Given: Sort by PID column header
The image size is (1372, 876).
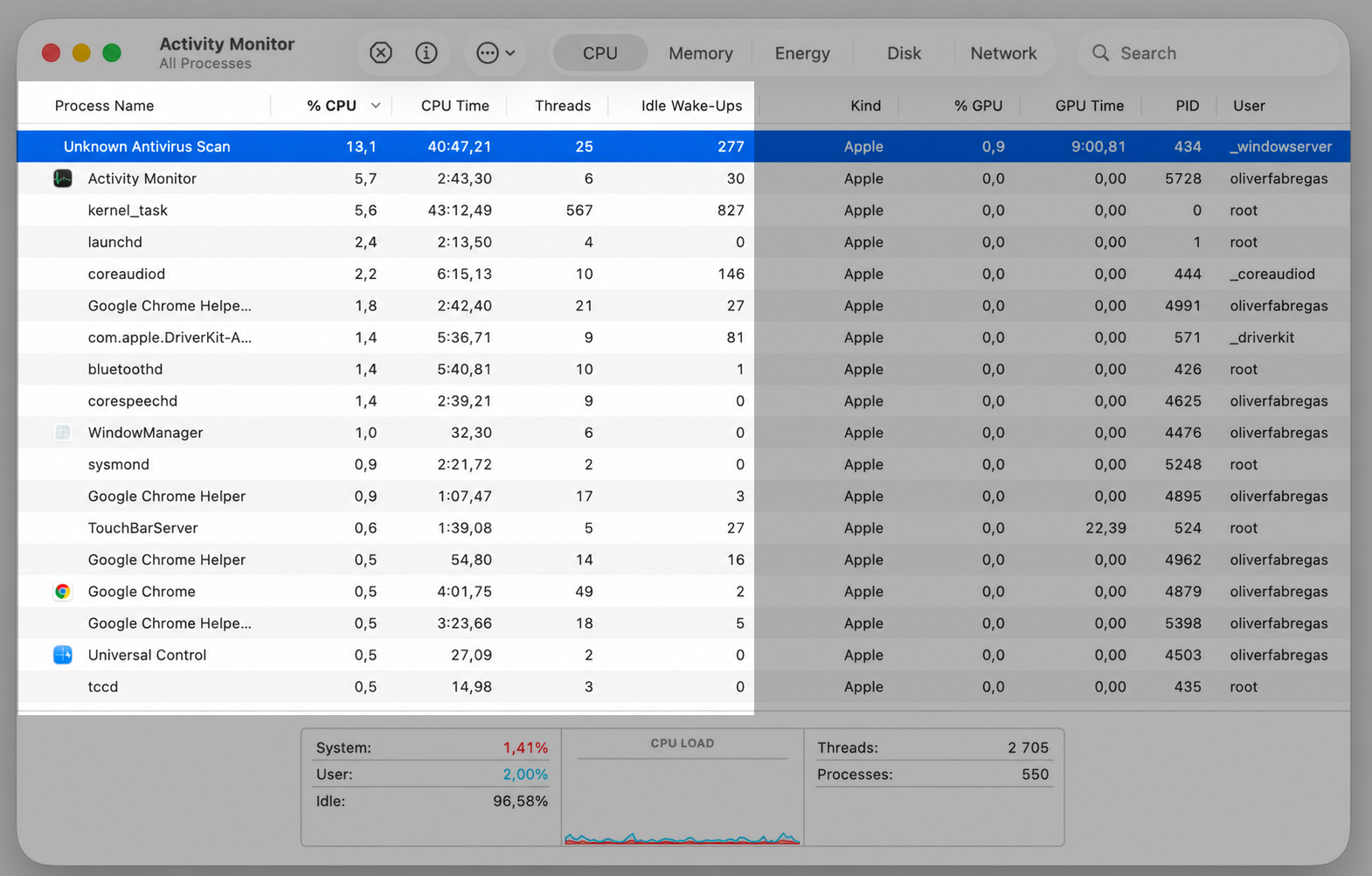Looking at the screenshot, I should pos(1187,106).
